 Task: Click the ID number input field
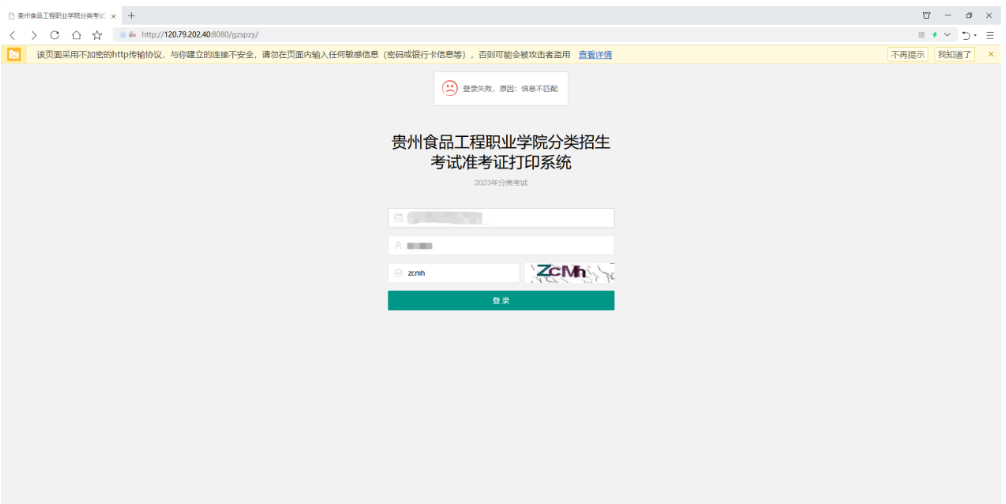501,218
